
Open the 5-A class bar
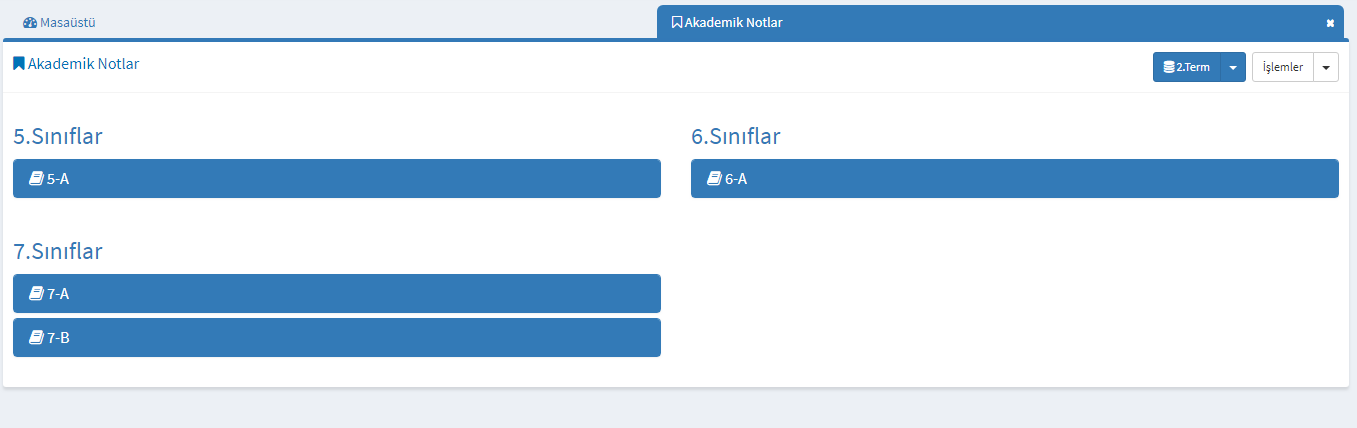[x=336, y=179]
